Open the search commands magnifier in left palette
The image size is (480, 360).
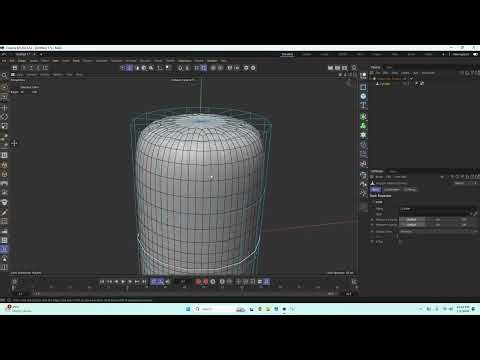click(x=4, y=76)
